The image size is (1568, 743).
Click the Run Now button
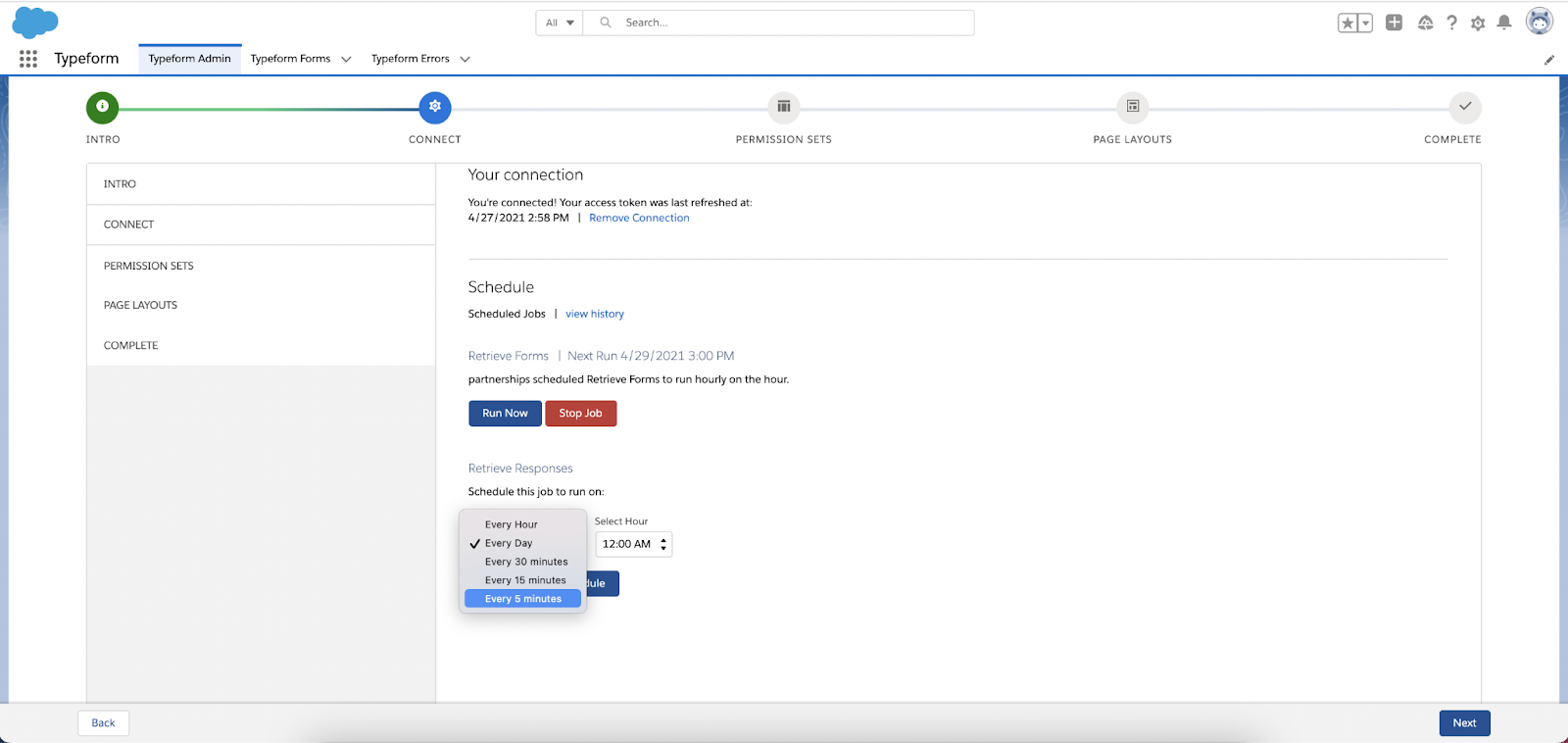pos(505,414)
